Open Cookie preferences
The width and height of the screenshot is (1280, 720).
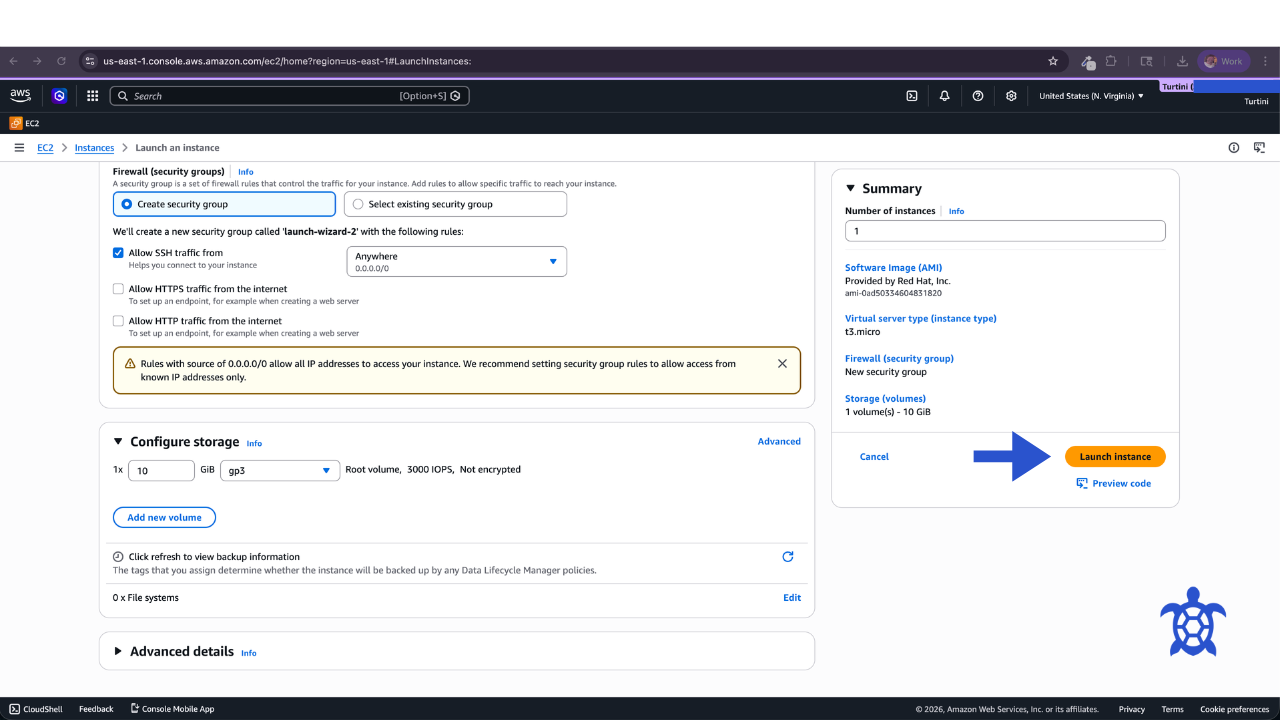1235,709
